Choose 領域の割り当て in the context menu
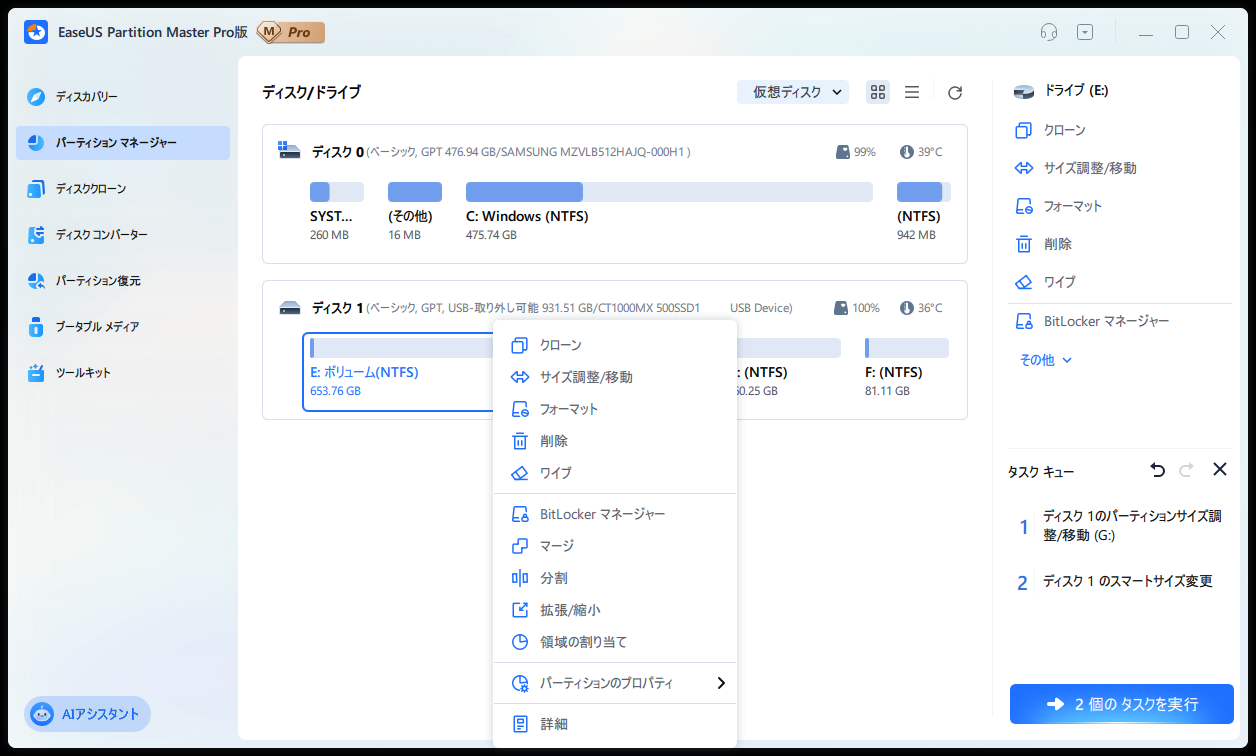This screenshot has width=1256, height=756. tap(615, 642)
